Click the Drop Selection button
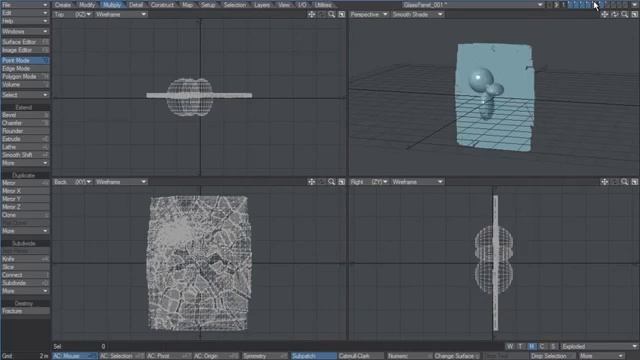640x360 pixels. [553, 356]
